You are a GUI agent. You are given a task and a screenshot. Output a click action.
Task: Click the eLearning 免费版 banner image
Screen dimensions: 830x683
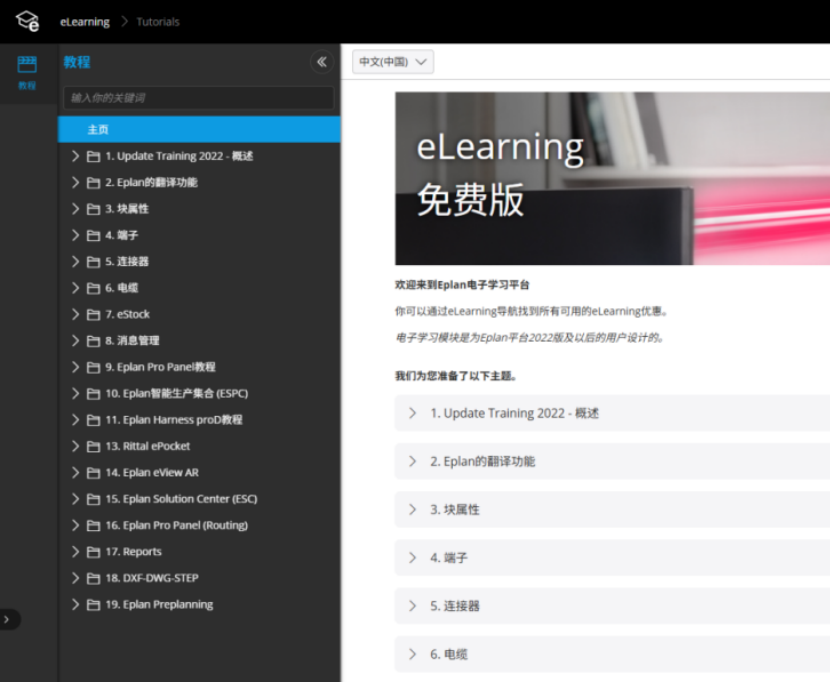coord(612,178)
